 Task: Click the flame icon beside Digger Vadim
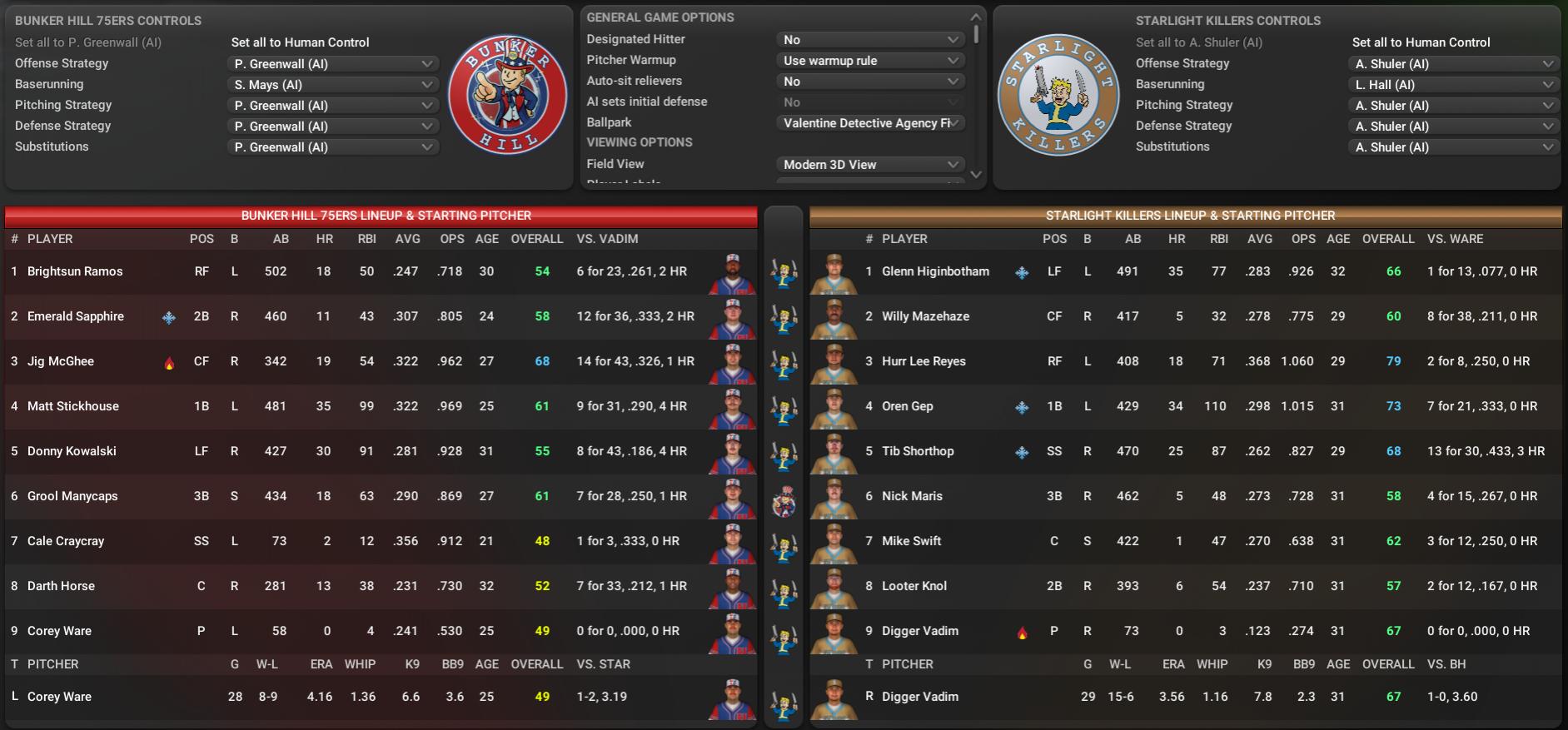tap(1022, 632)
